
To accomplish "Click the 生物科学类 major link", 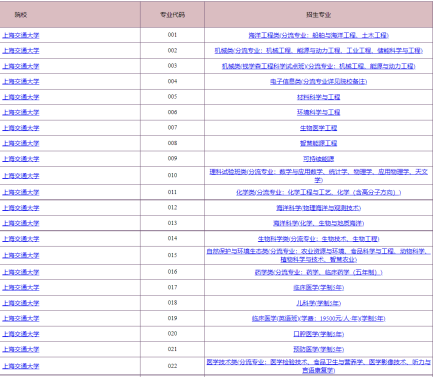I will click(x=318, y=239).
